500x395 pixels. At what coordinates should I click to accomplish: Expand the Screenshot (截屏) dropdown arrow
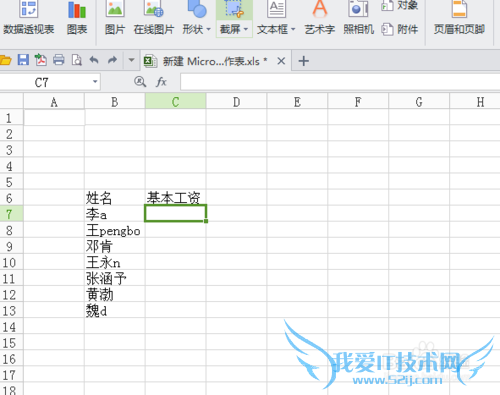click(x=246, y=29)
